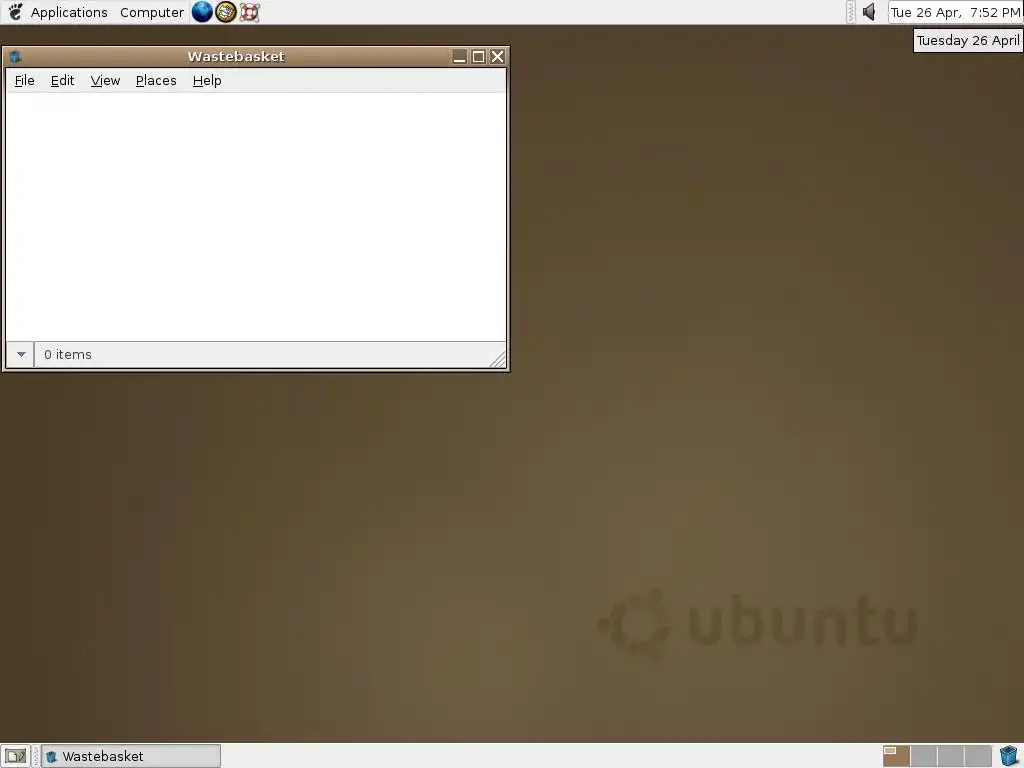Click the '0 items' status text
The height and width of the screenshot is (768, 1024).
pyautogui.click(x=68, y=355)
